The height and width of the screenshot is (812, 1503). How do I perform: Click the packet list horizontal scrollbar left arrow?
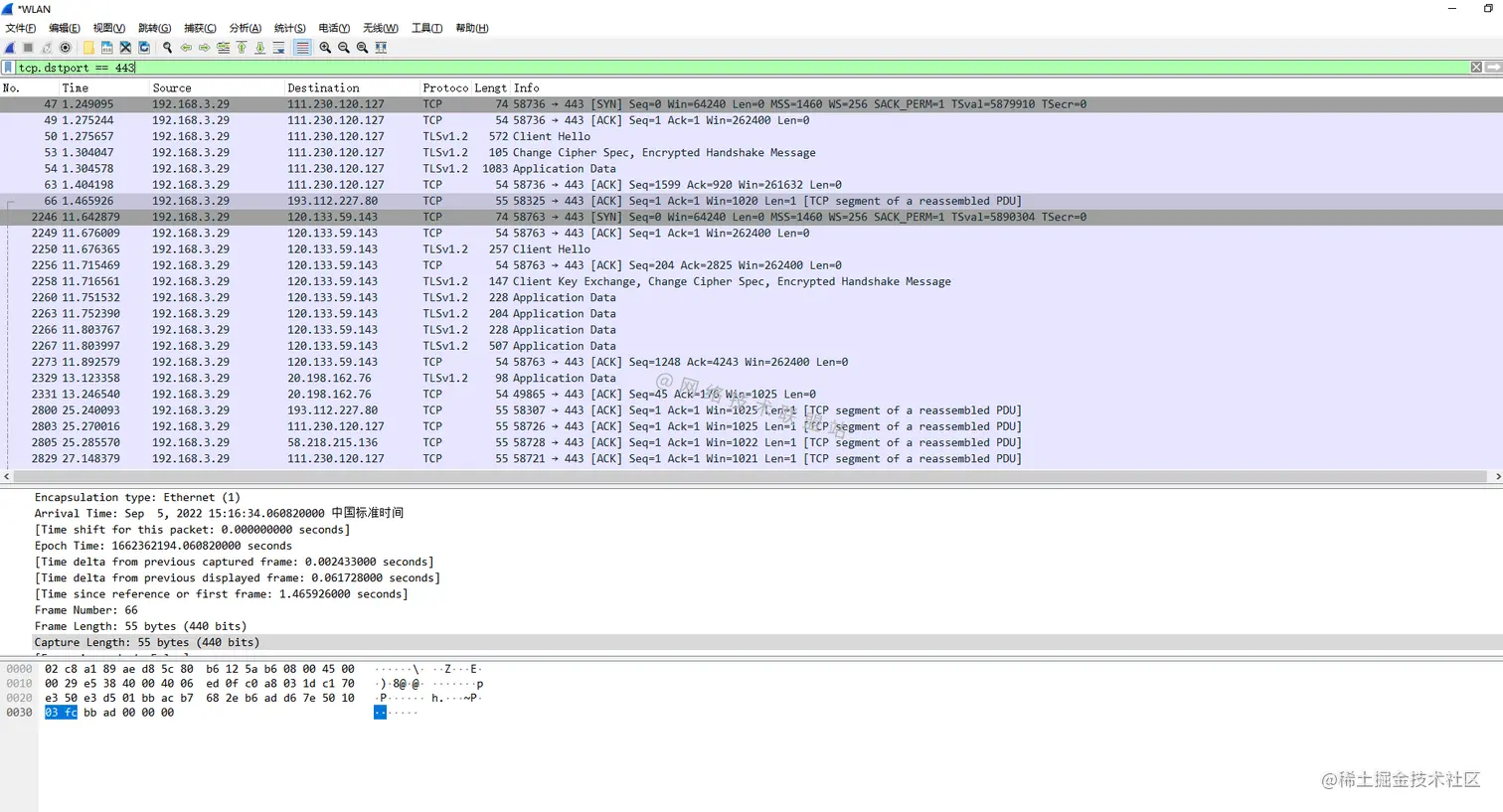(x=6, y=477)
